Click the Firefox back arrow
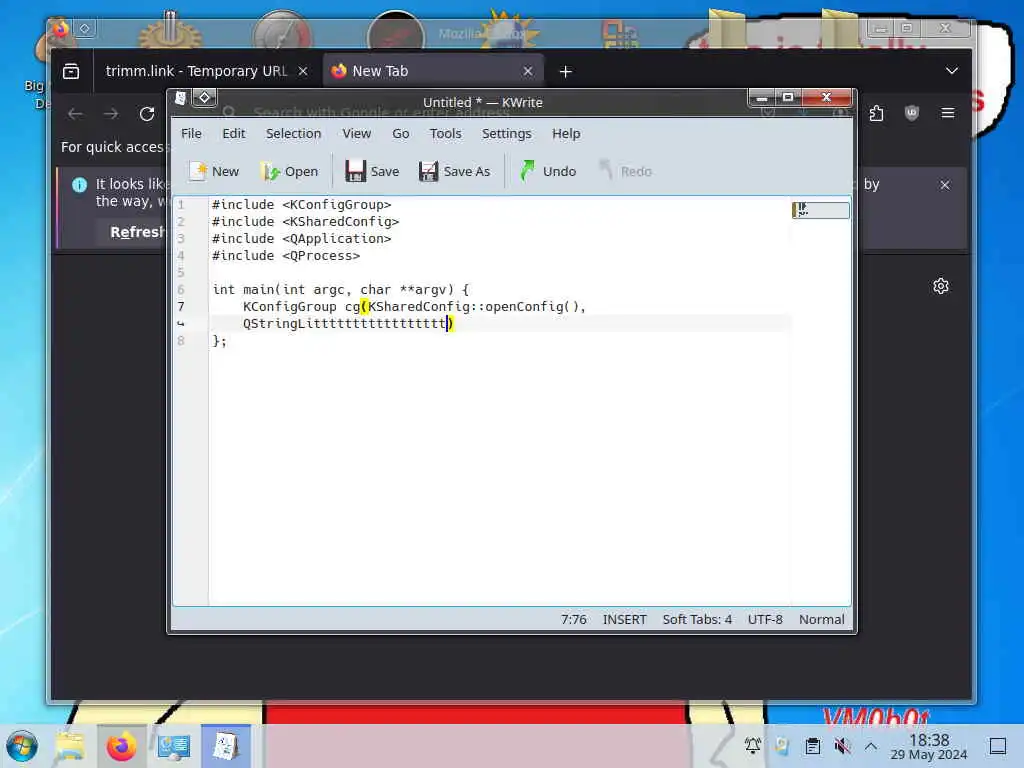 75,114
